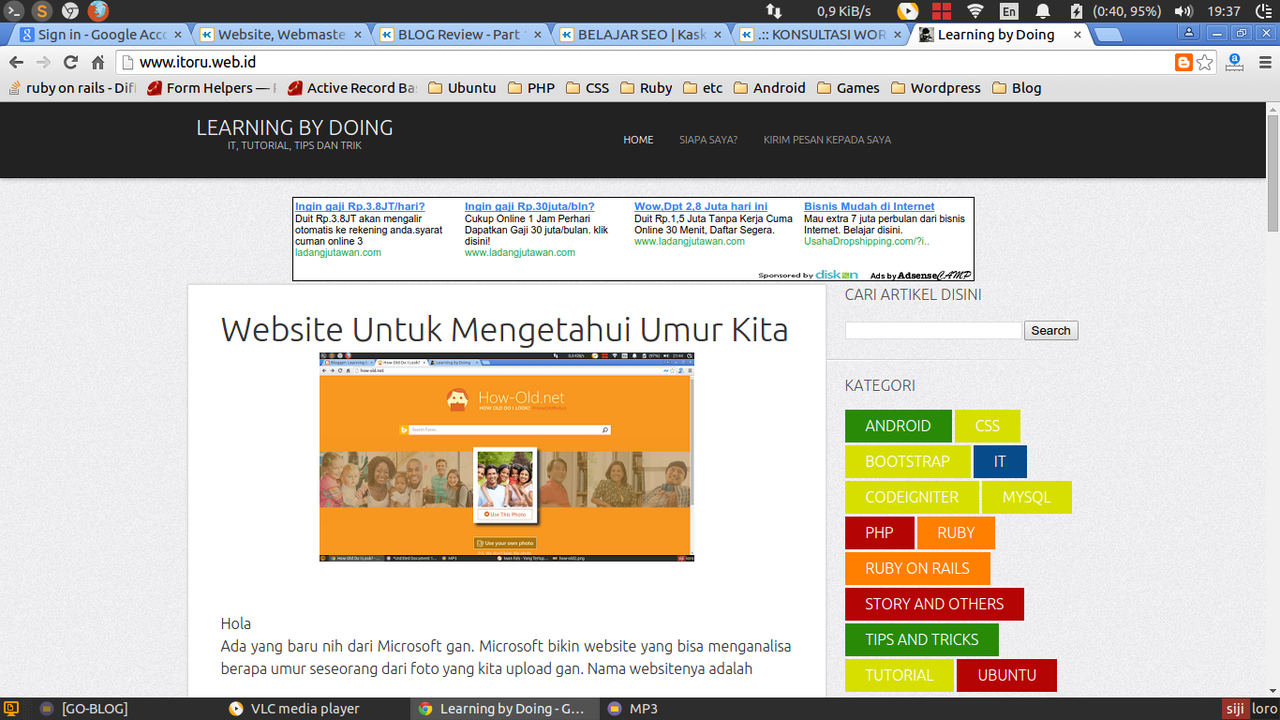The height and width of the screenshot is (720, 1280).
Task: Open the VLC orange tray icon
Action: point(907,11)
